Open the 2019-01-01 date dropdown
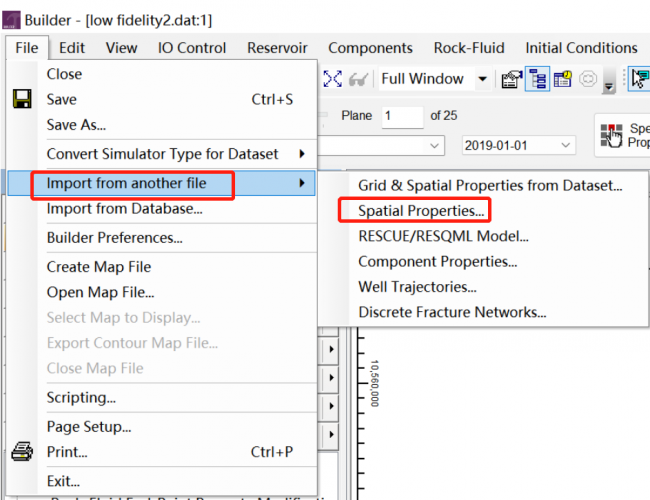This screenshot has height=500, width=650. click(x=567, y=145)
